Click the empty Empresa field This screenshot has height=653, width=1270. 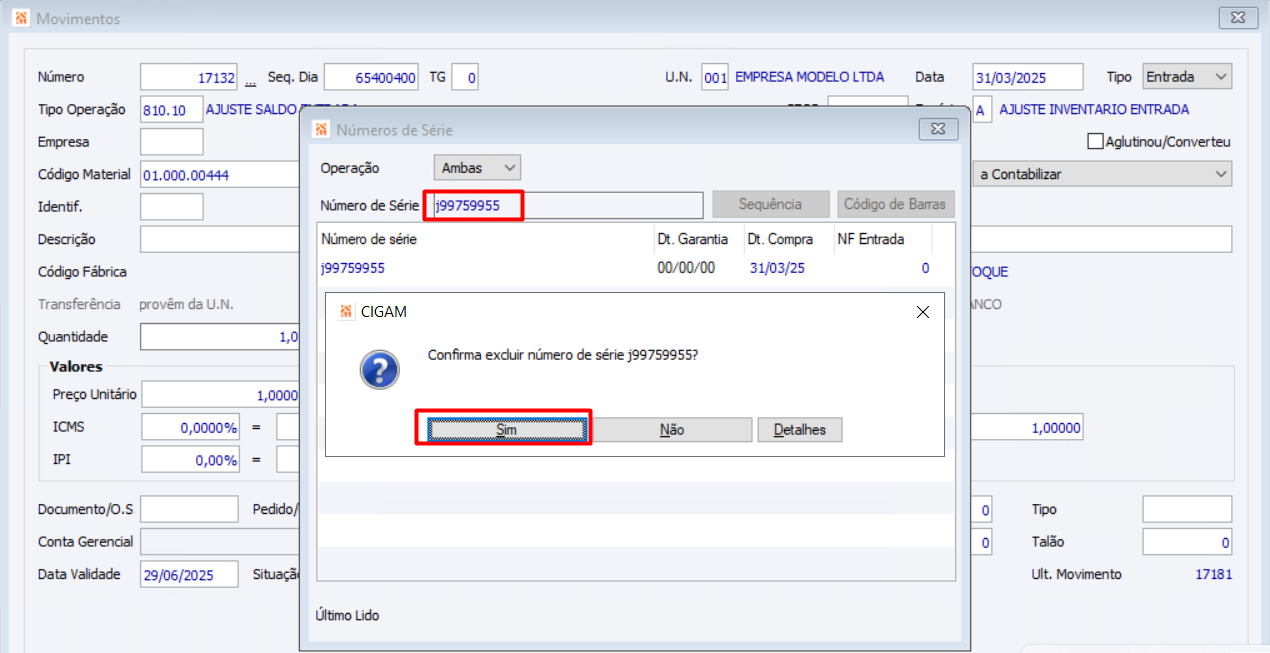coord(172,142)
